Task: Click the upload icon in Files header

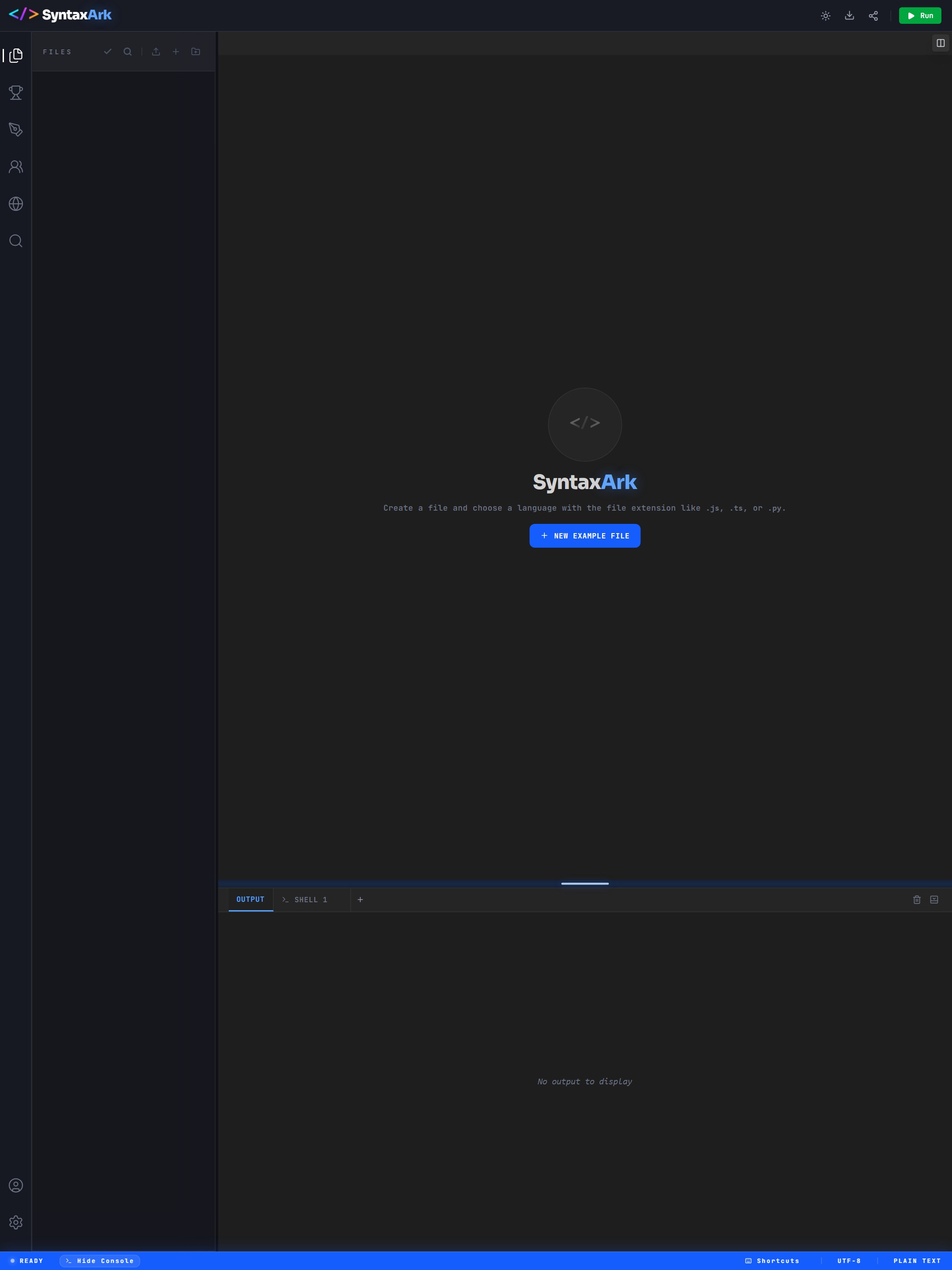Action: (156, 52)
